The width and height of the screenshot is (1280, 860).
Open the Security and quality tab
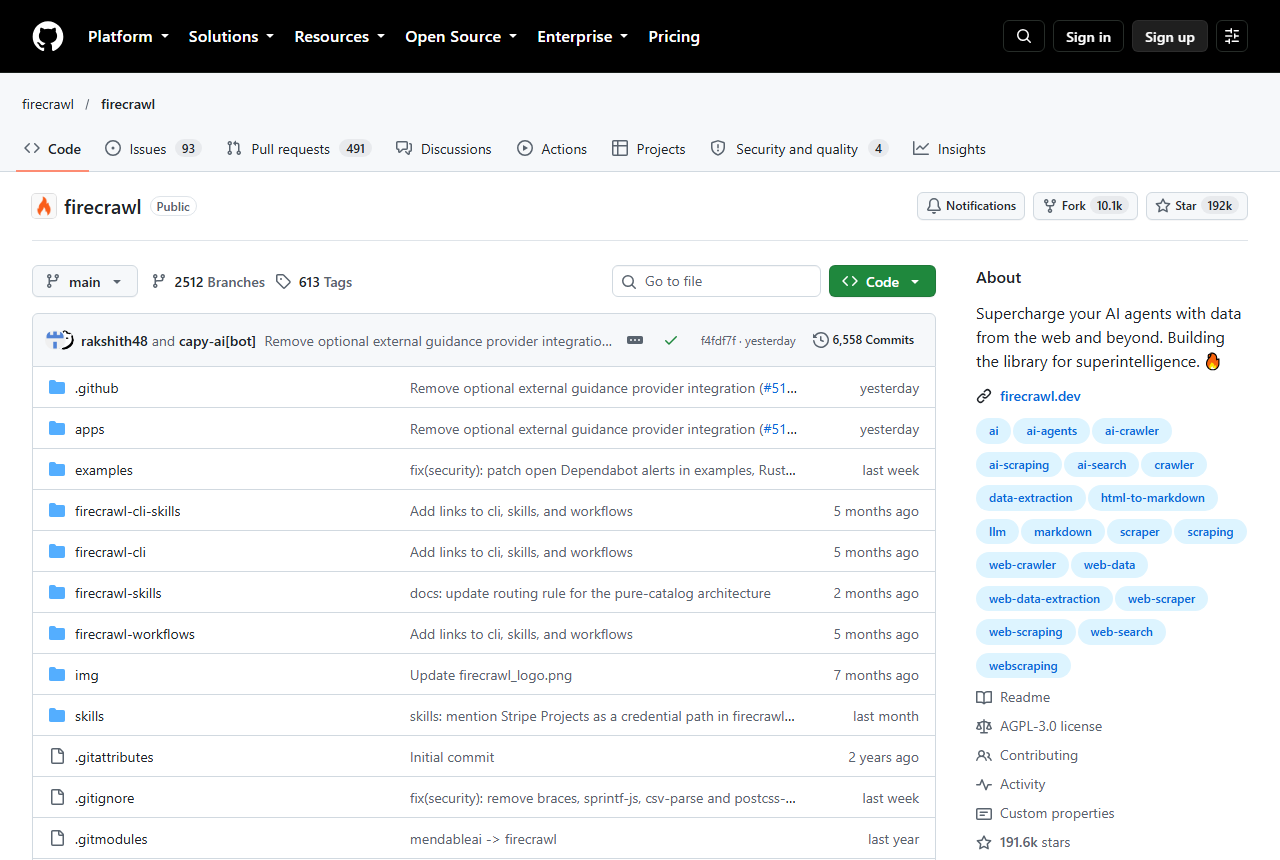[798, 149]
